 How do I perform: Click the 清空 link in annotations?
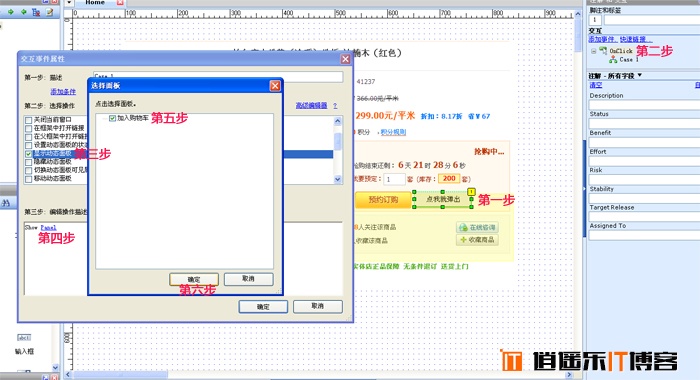click(x=596, y=85)
